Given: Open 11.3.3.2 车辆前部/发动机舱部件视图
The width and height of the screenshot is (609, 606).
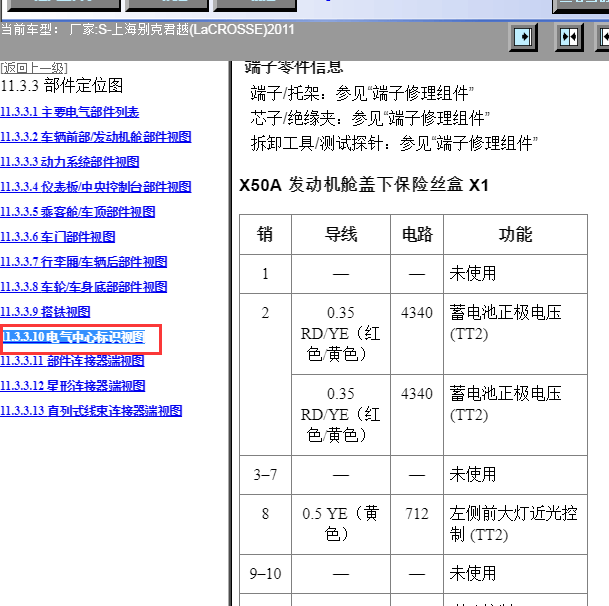Looking at the screenshot, I should coord(96,137).
